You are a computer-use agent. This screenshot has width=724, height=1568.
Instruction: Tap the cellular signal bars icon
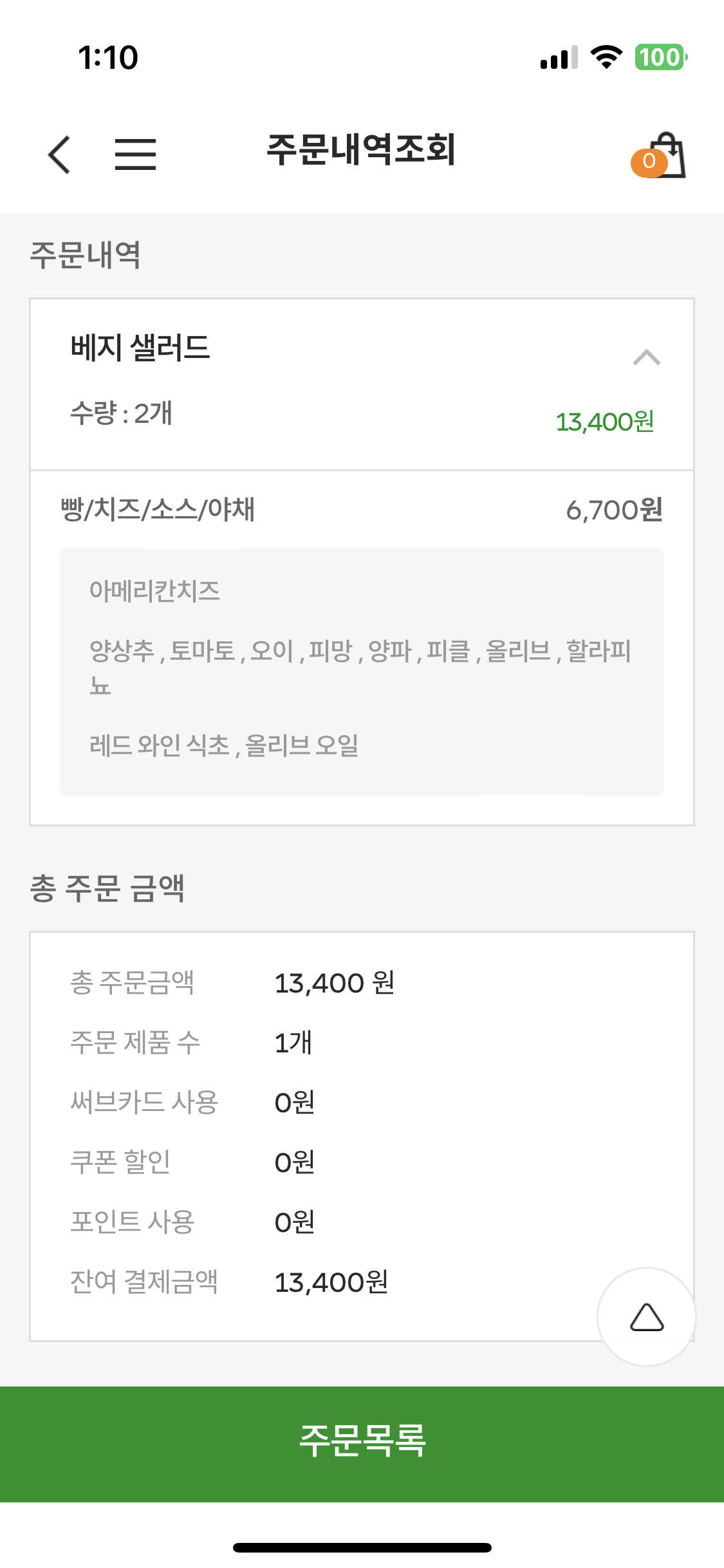(x=559, y=57)
